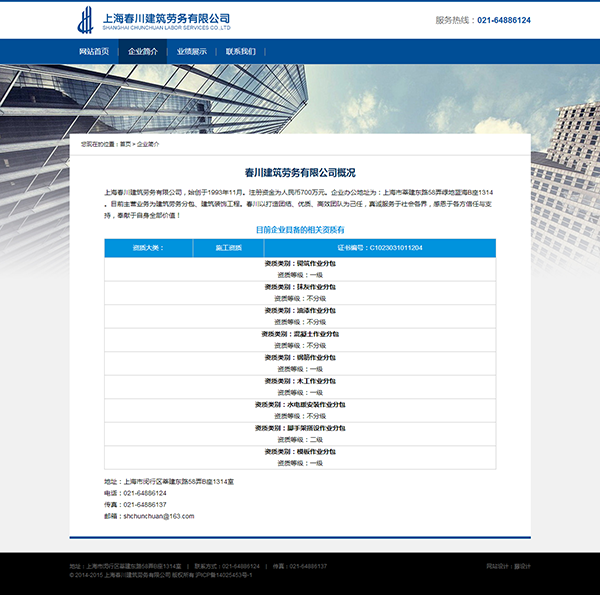The image size is (600, 595).
Task: Open the 网站首页 menu item
Action: point(94,51)
